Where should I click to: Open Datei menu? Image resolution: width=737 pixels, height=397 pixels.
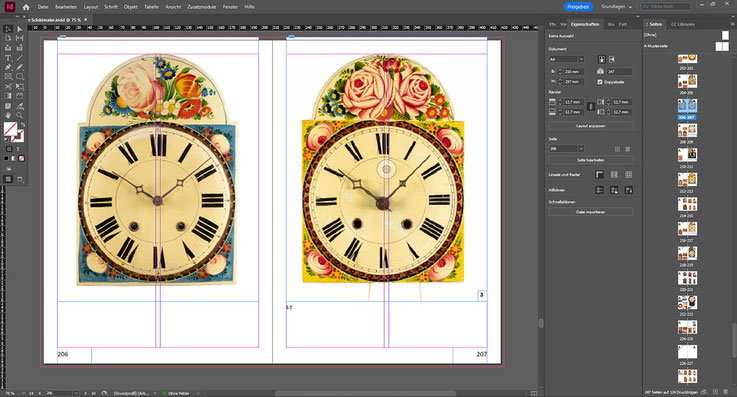coord(43,7)
